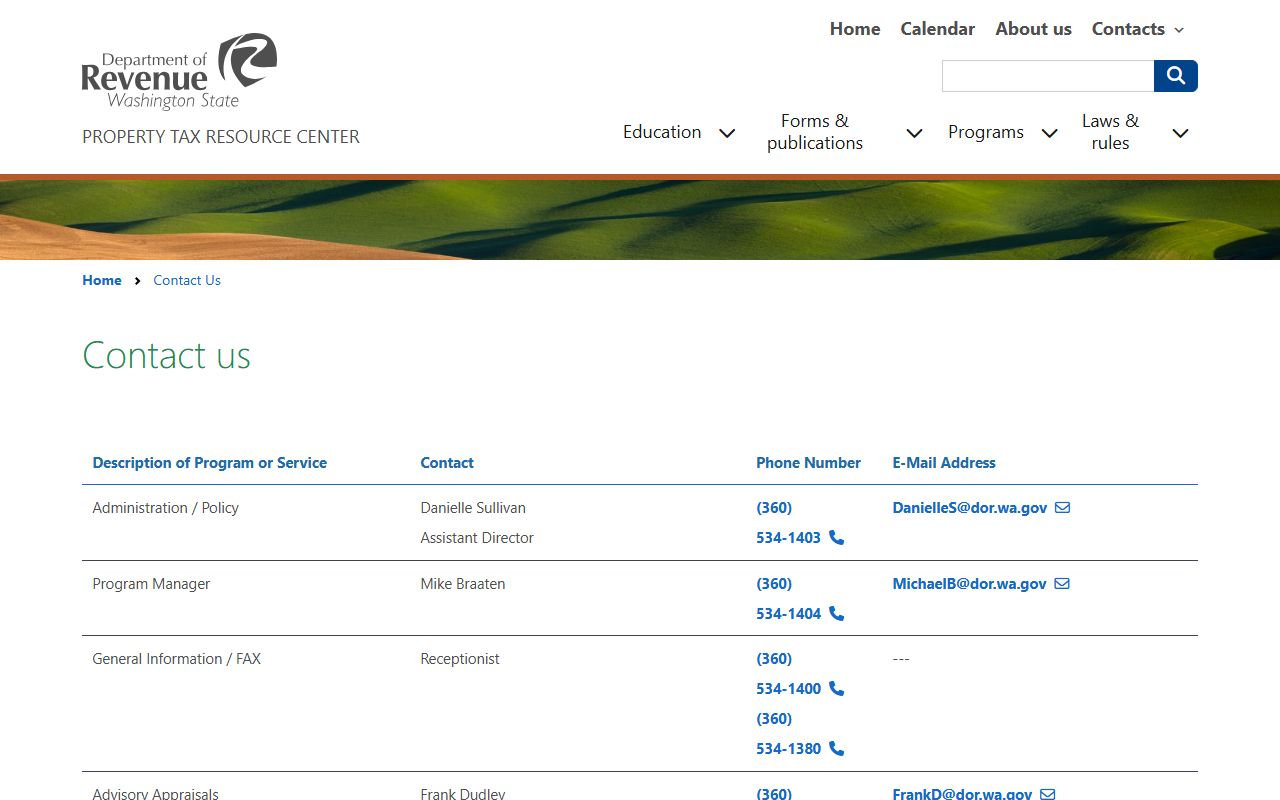This screenshot has height=800, width=1280.
Task: Select Forms & publications navigation item
Action: click(815, 132)
